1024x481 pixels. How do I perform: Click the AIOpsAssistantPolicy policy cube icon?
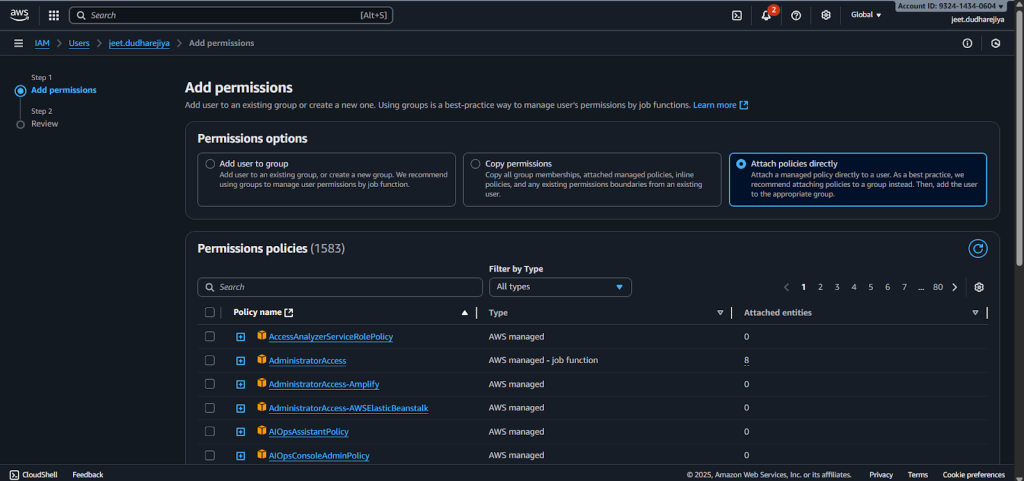coord(262,431)
